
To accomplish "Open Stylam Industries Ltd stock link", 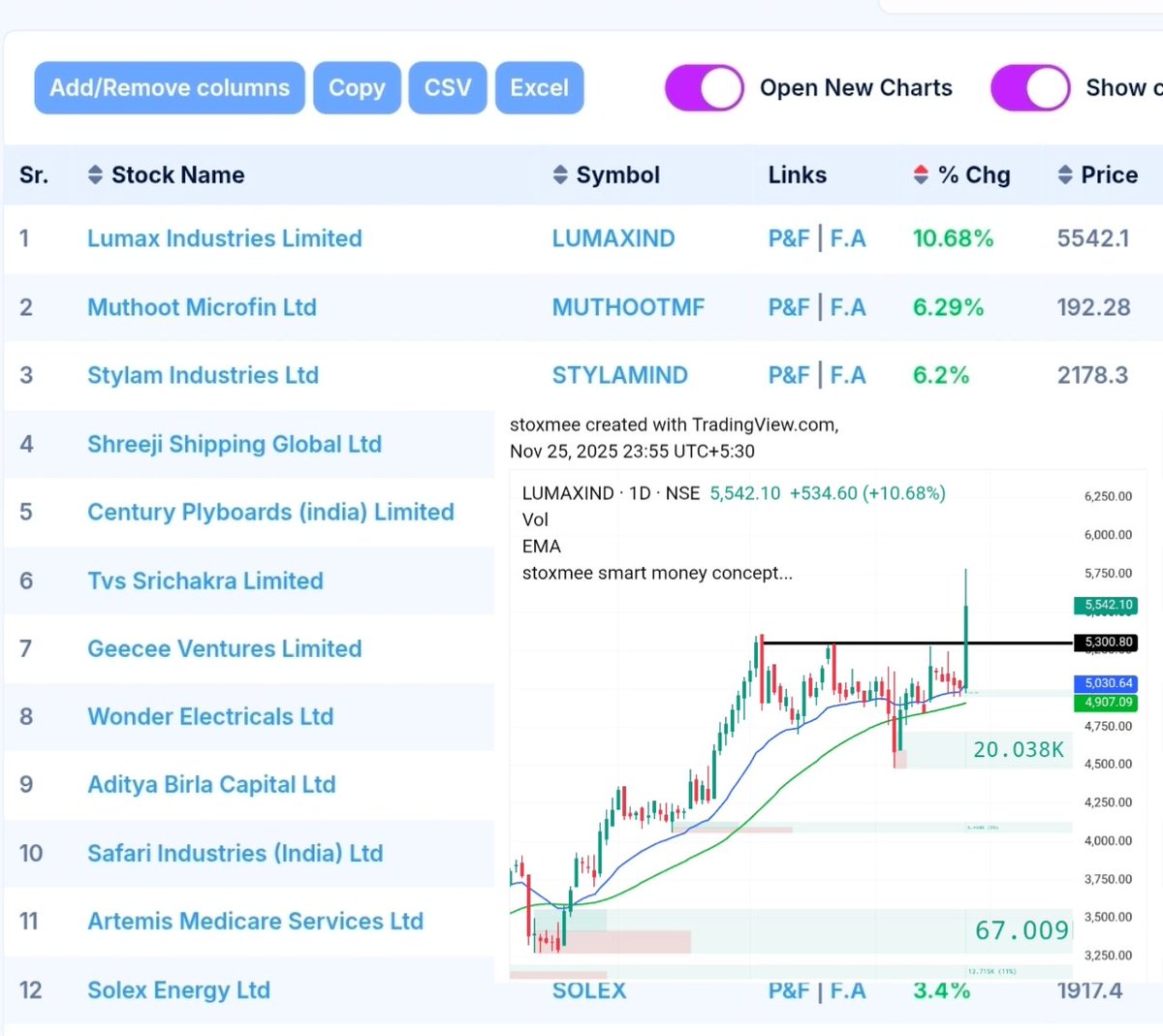I will click(203, 375).
